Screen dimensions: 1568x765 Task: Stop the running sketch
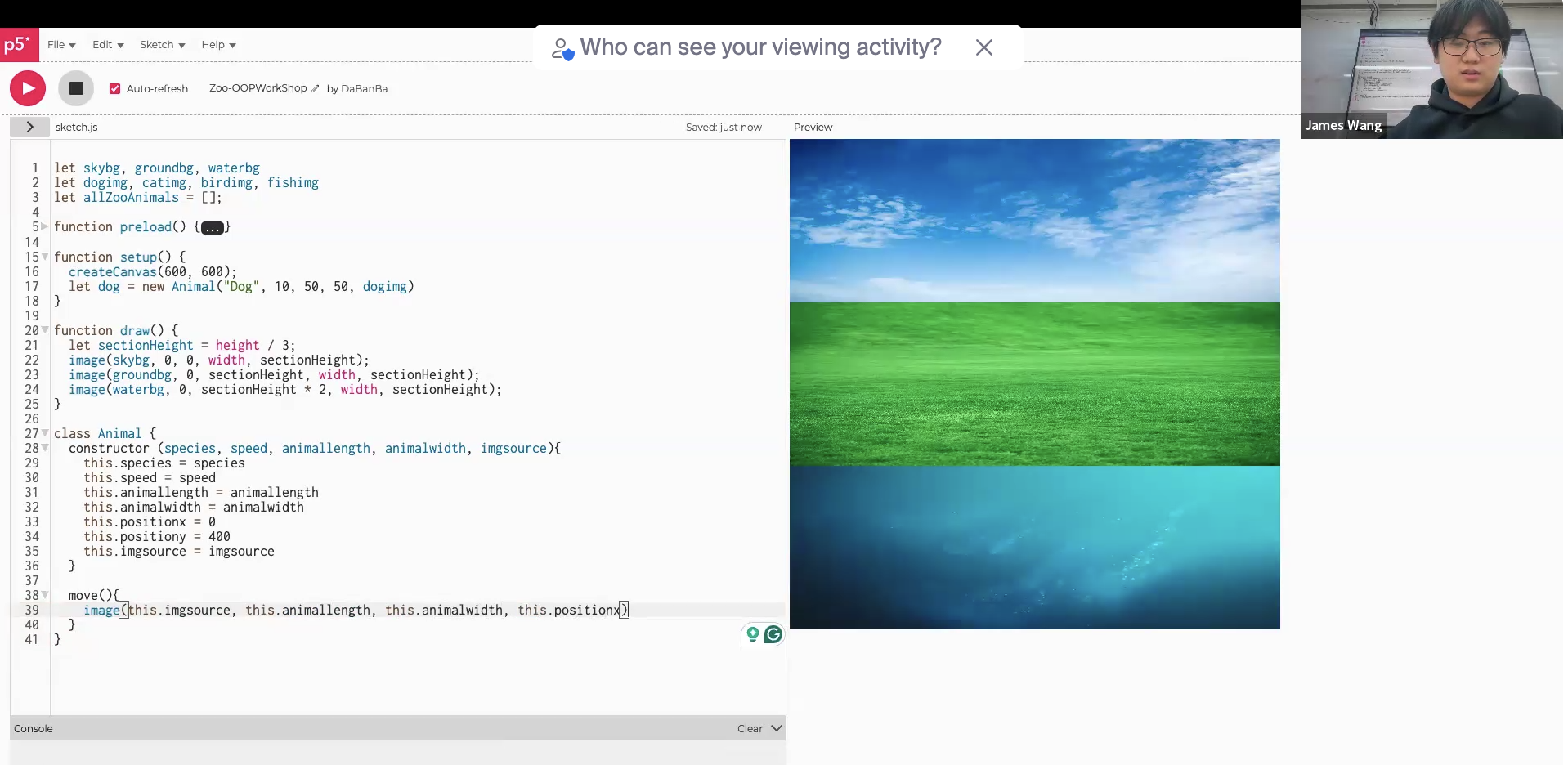[x=76, y=88]
